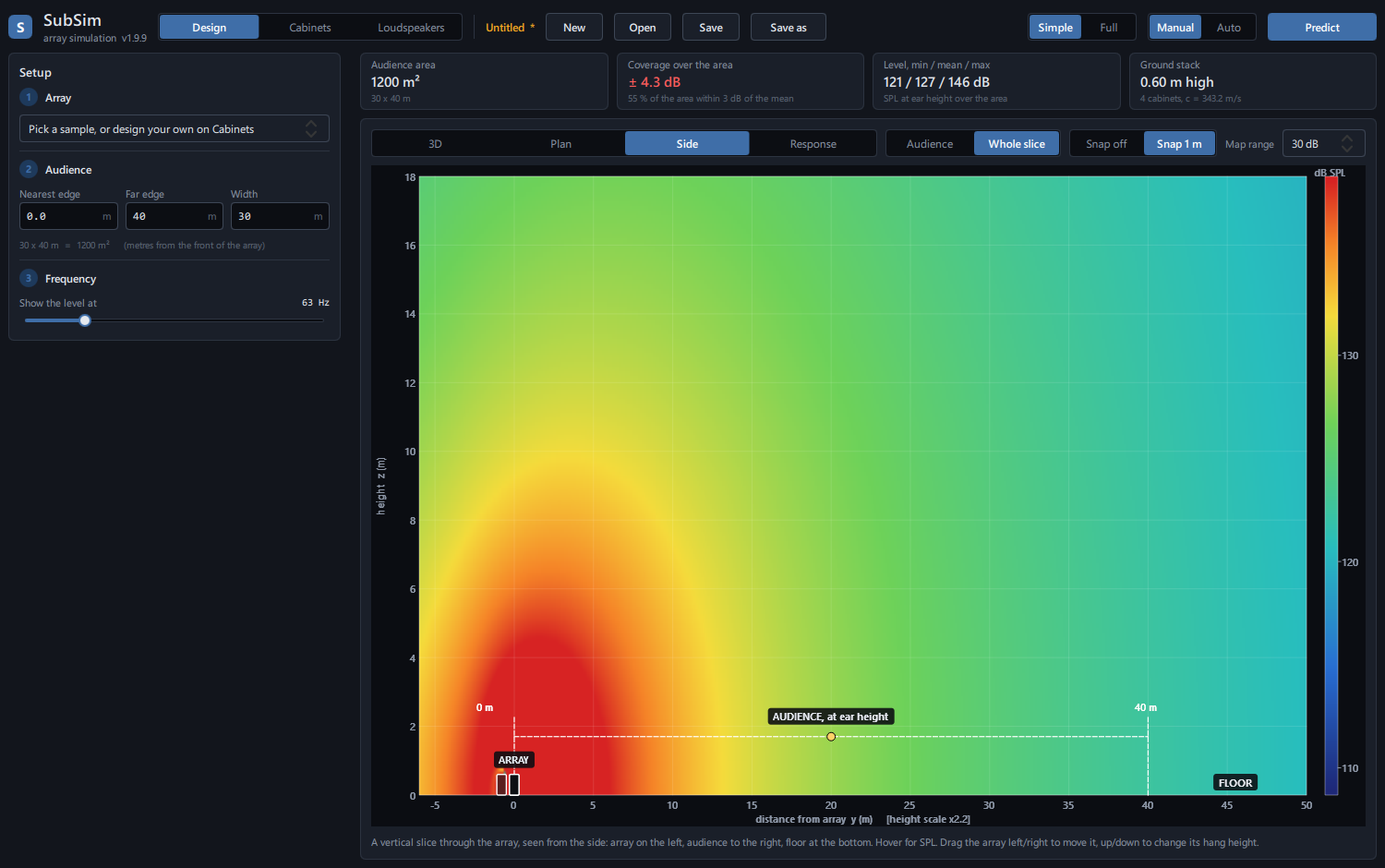Viewport: 1385px width, 868px height.
Task: Click the '0 m' near edge marker label
Action: pos(485,707)
